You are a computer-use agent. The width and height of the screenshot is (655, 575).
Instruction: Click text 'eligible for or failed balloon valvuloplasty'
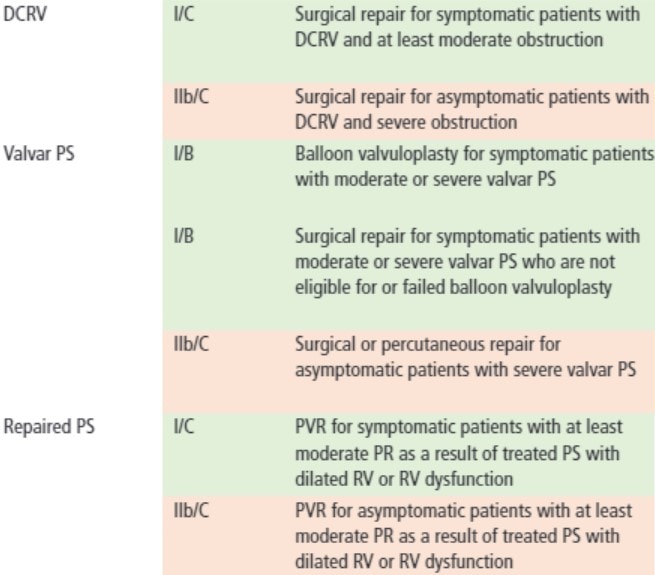(453, 288)
